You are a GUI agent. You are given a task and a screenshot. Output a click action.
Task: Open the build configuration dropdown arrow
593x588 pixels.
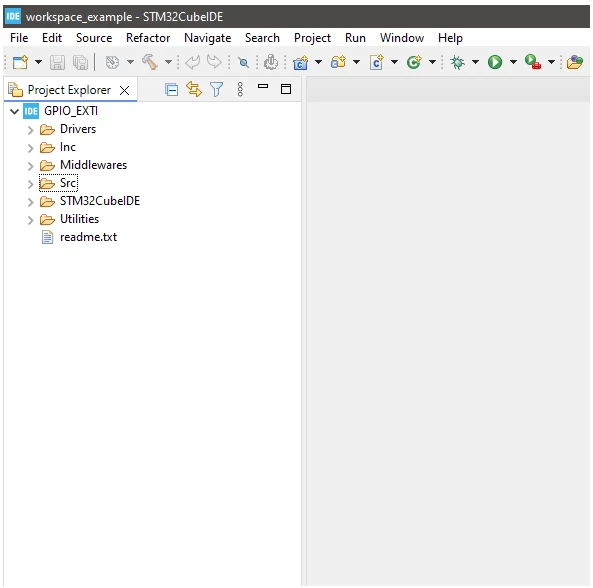[130, 62]
